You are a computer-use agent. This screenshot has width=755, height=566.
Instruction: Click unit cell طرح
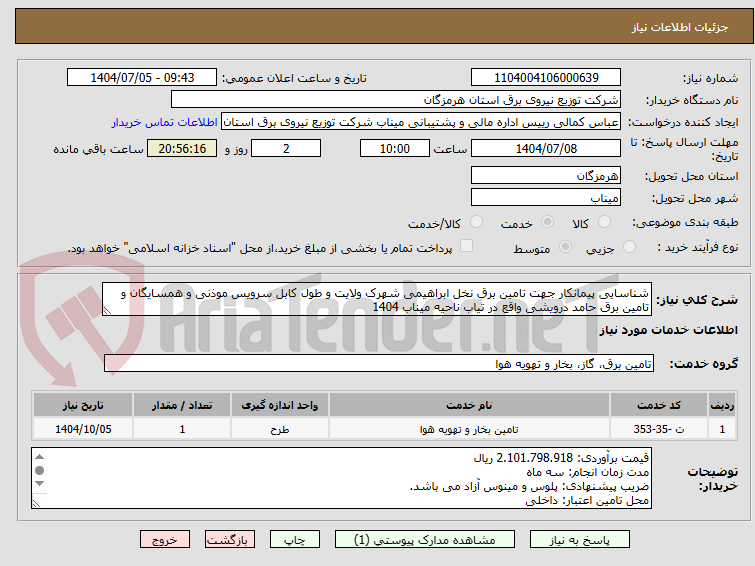click(280, 429)
